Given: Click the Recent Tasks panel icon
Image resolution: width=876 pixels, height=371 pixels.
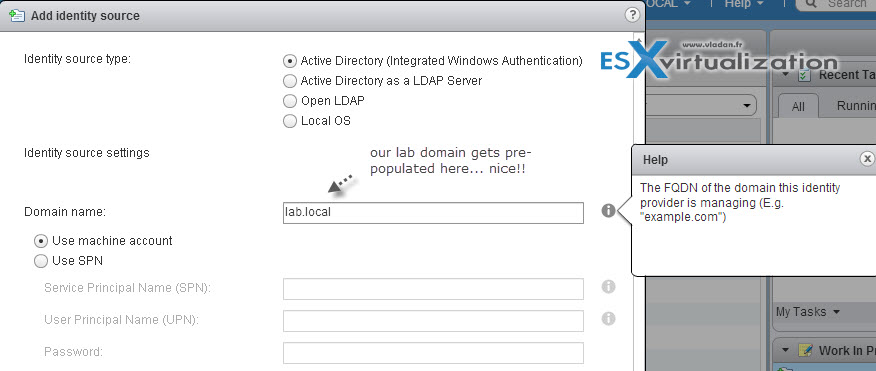Looking at the screenshot, I should (804, 75).
